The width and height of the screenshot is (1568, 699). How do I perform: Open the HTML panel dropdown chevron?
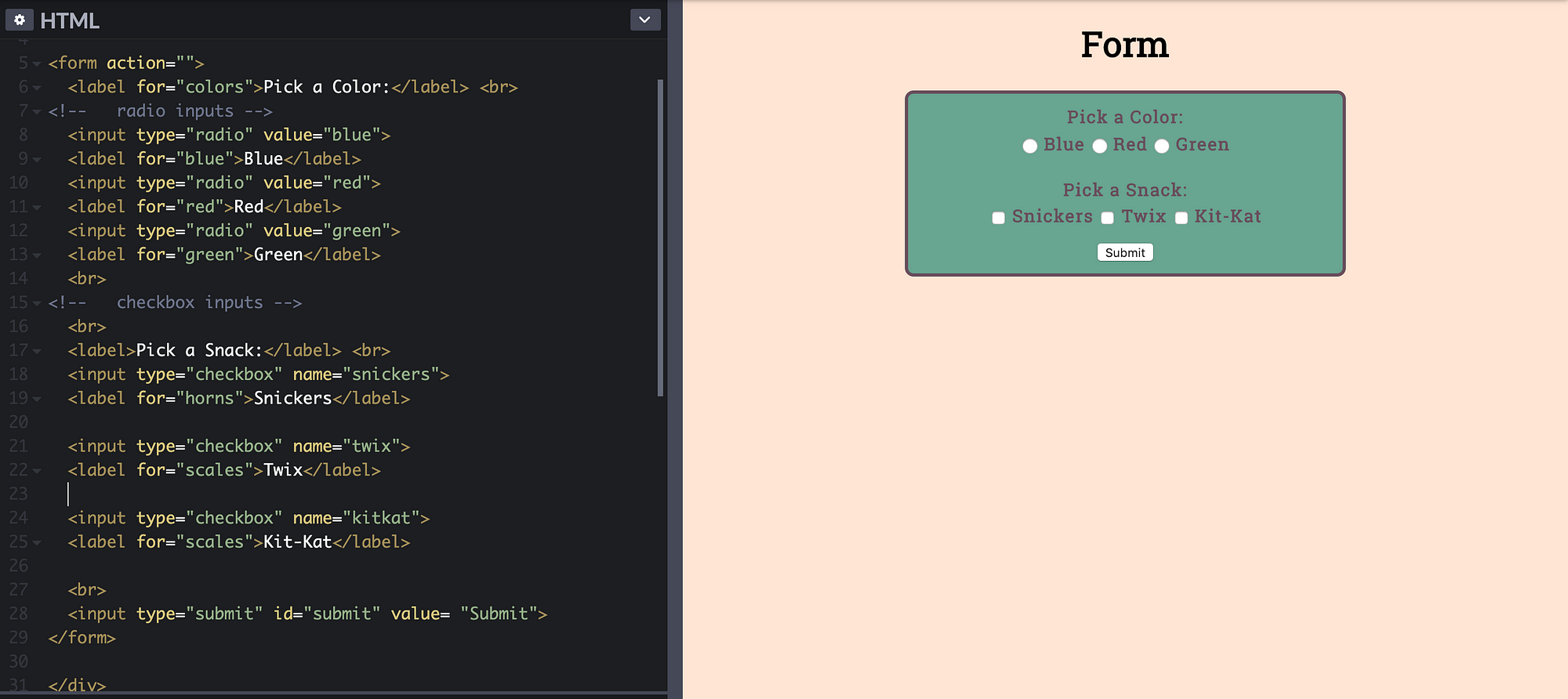tap(644, 20)
